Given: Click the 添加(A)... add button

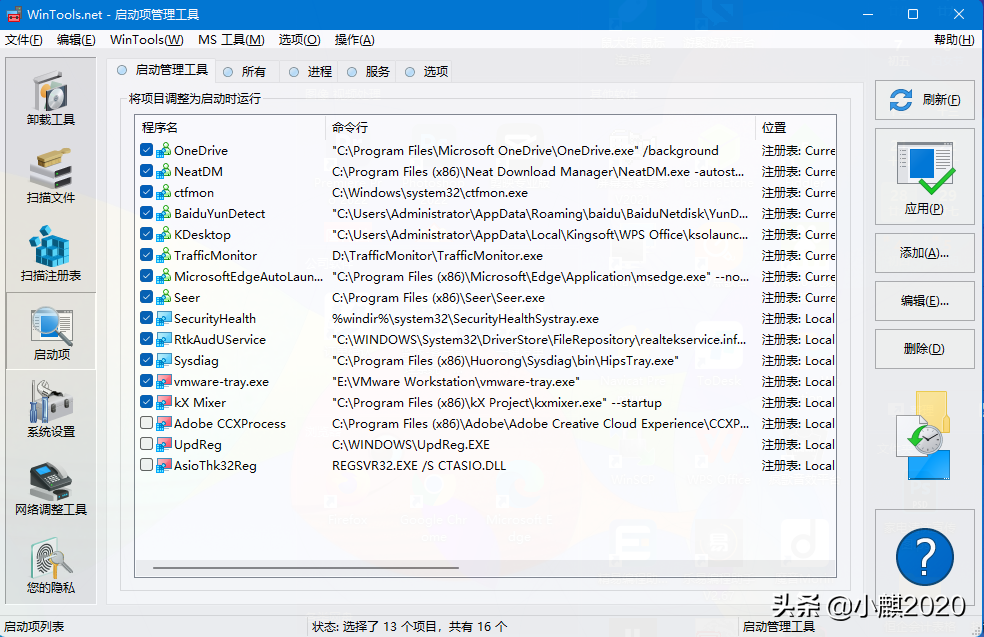Looking at the screenshot, I should tap(924, 253).
